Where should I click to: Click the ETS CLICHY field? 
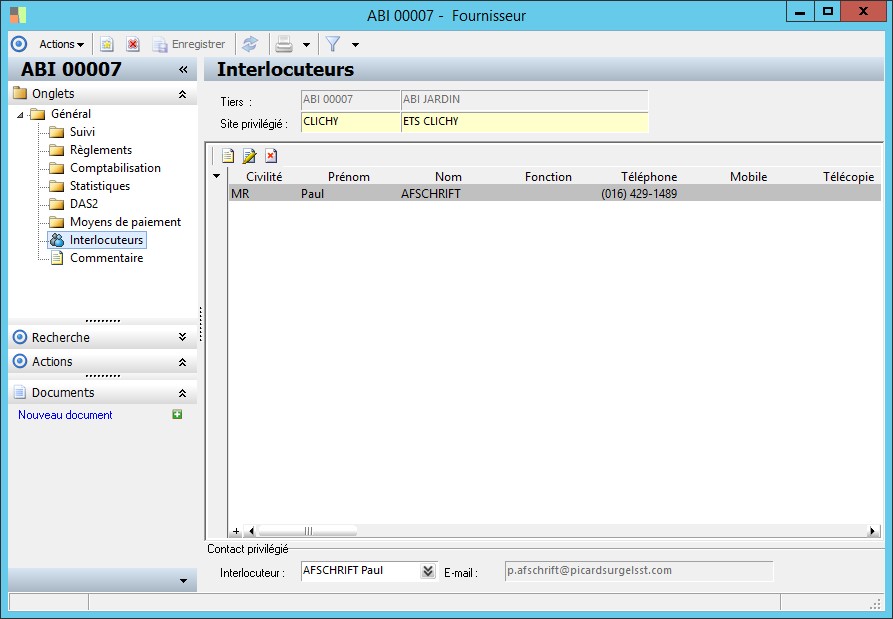pyautogui.click(x=525, y=122)
